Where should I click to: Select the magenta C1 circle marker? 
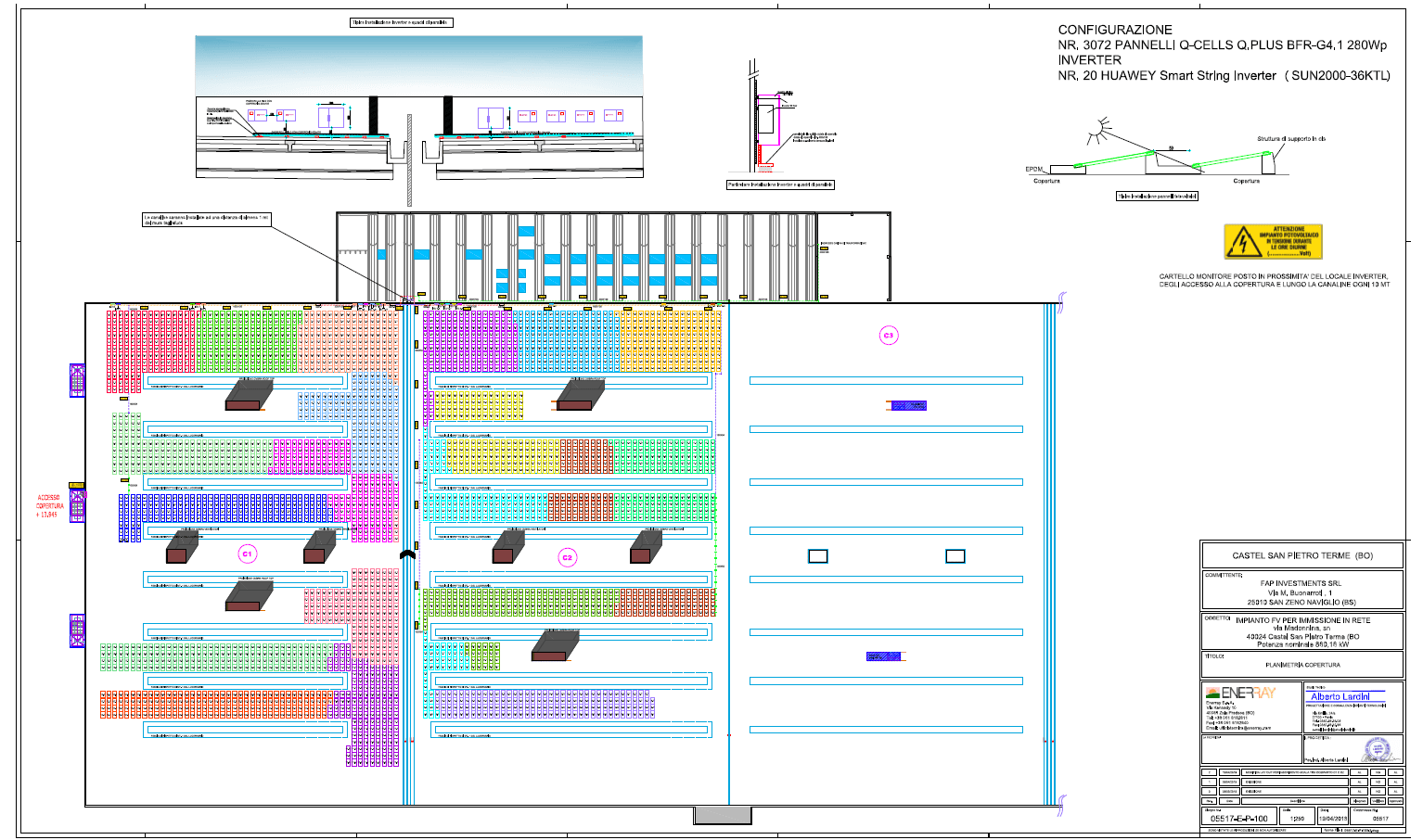(x=247, y=554)
